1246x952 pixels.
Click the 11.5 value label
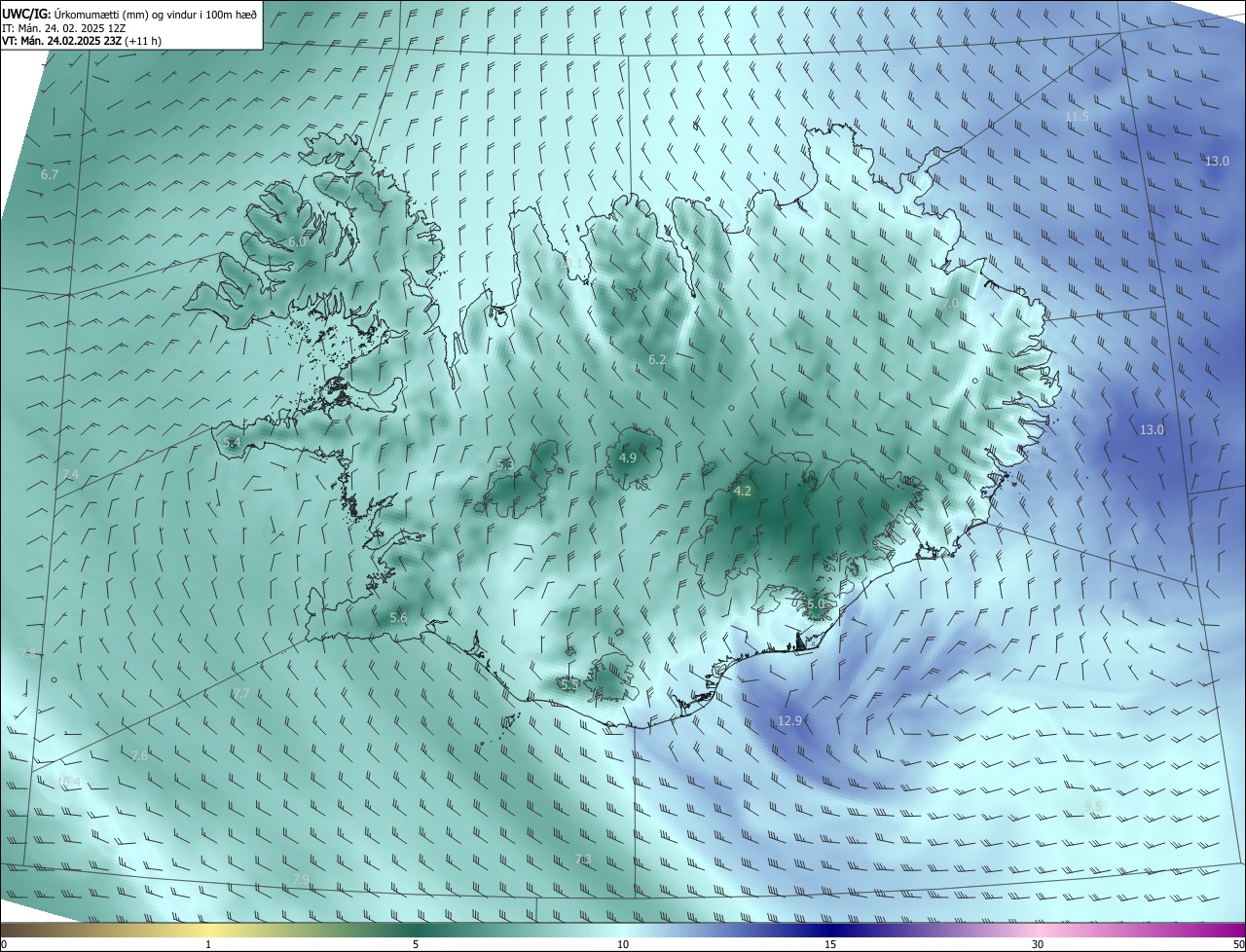pyautogui.click(x=1077, y=116)
